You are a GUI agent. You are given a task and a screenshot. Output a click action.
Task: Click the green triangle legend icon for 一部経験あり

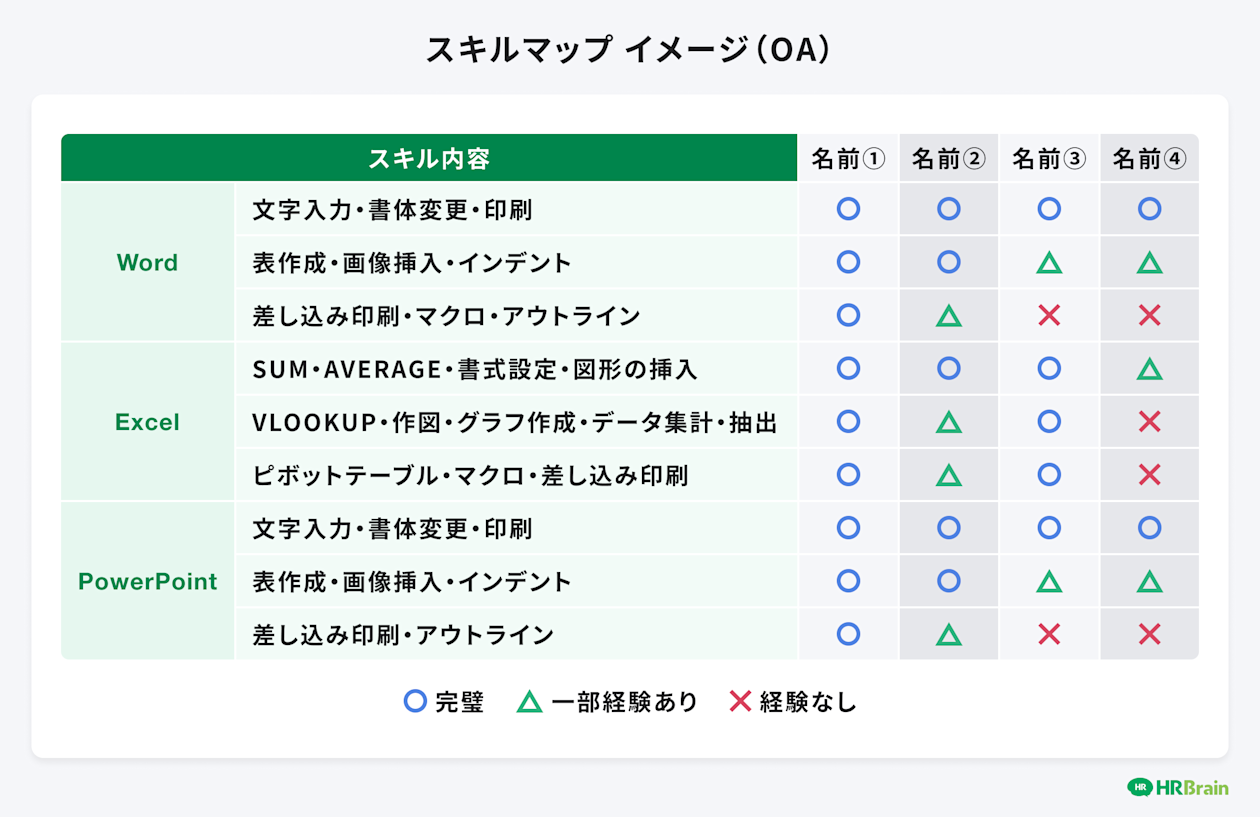530,702
